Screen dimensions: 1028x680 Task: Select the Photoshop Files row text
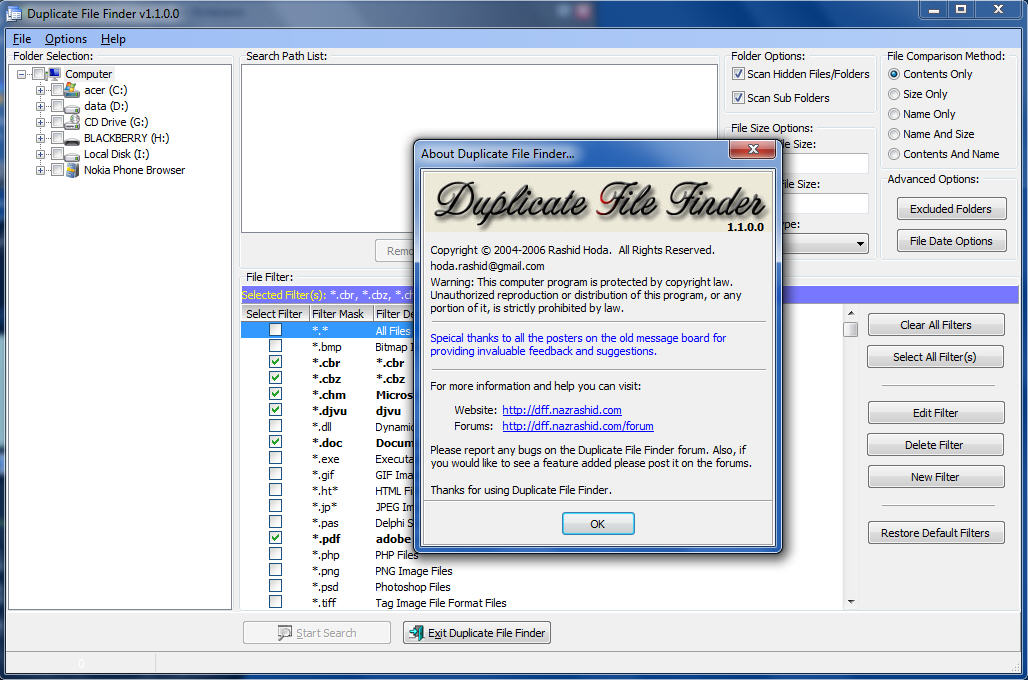click(x=412, y=587)
